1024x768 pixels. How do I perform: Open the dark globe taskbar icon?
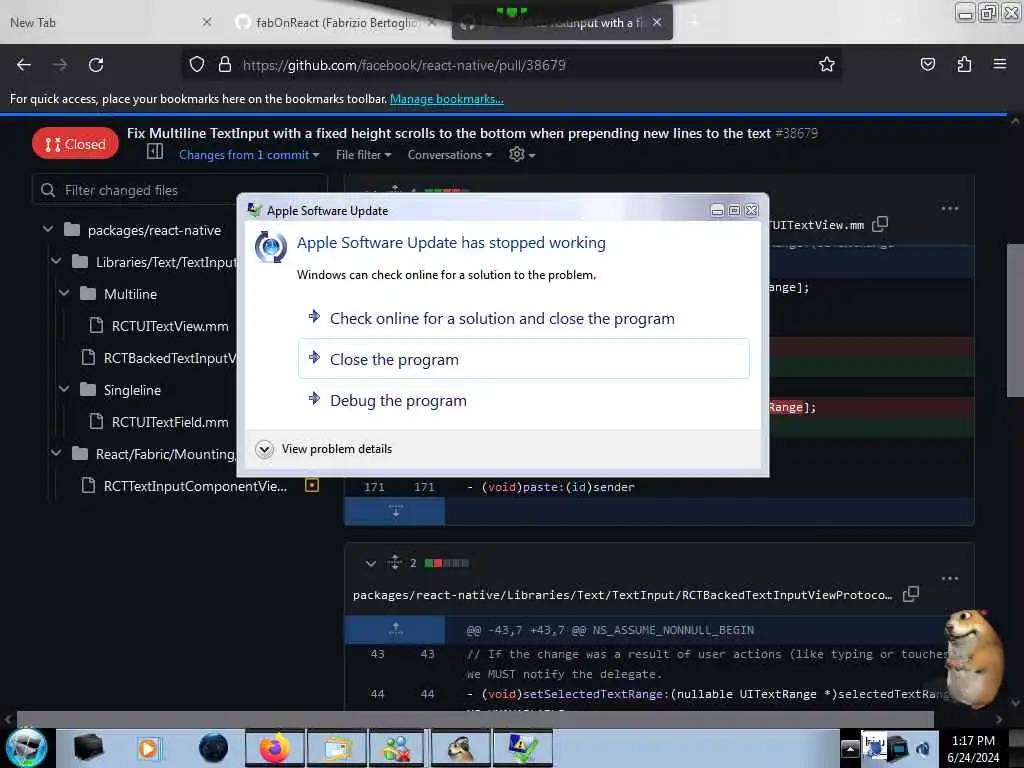click(214, 748)
